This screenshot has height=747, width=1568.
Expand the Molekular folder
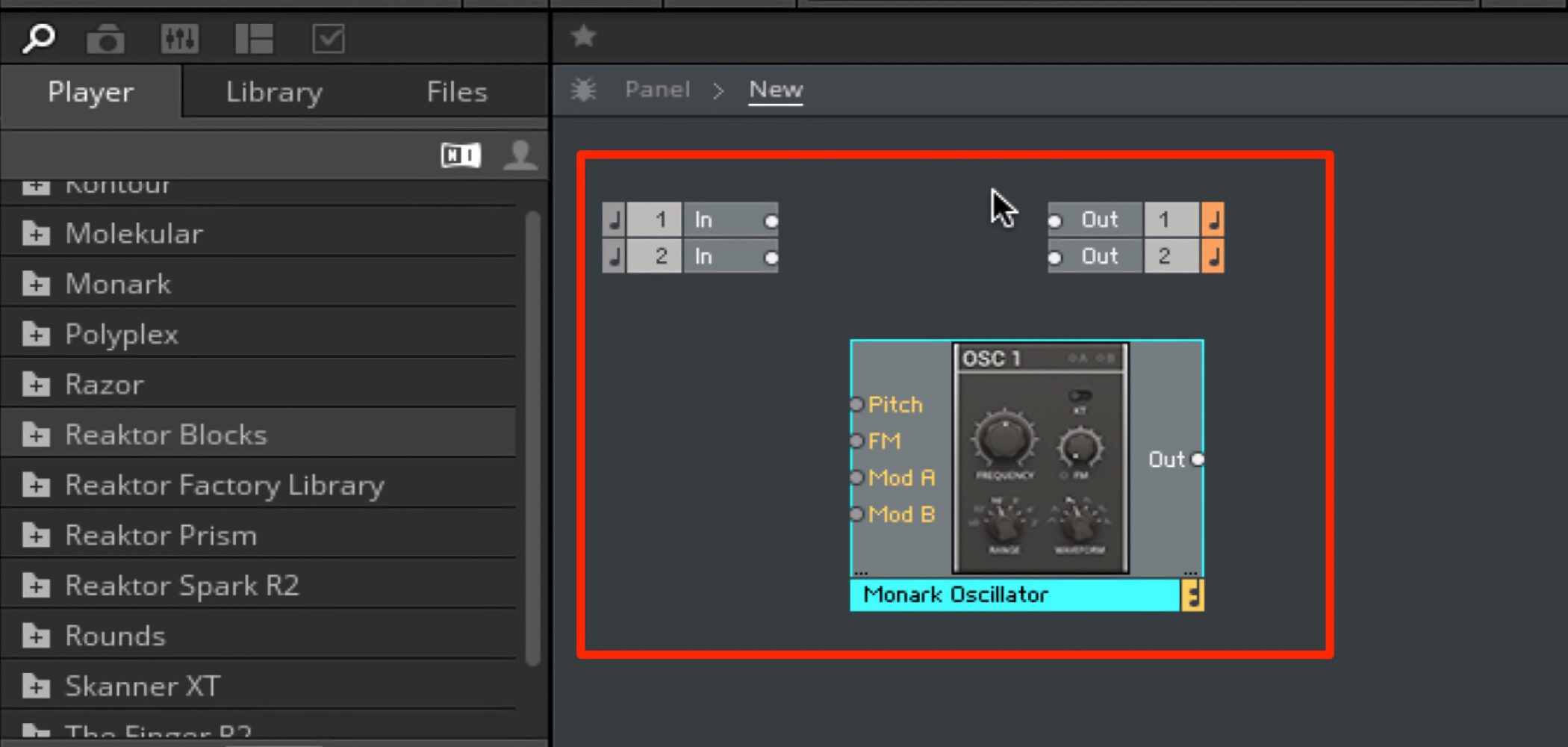coord(36,234)
